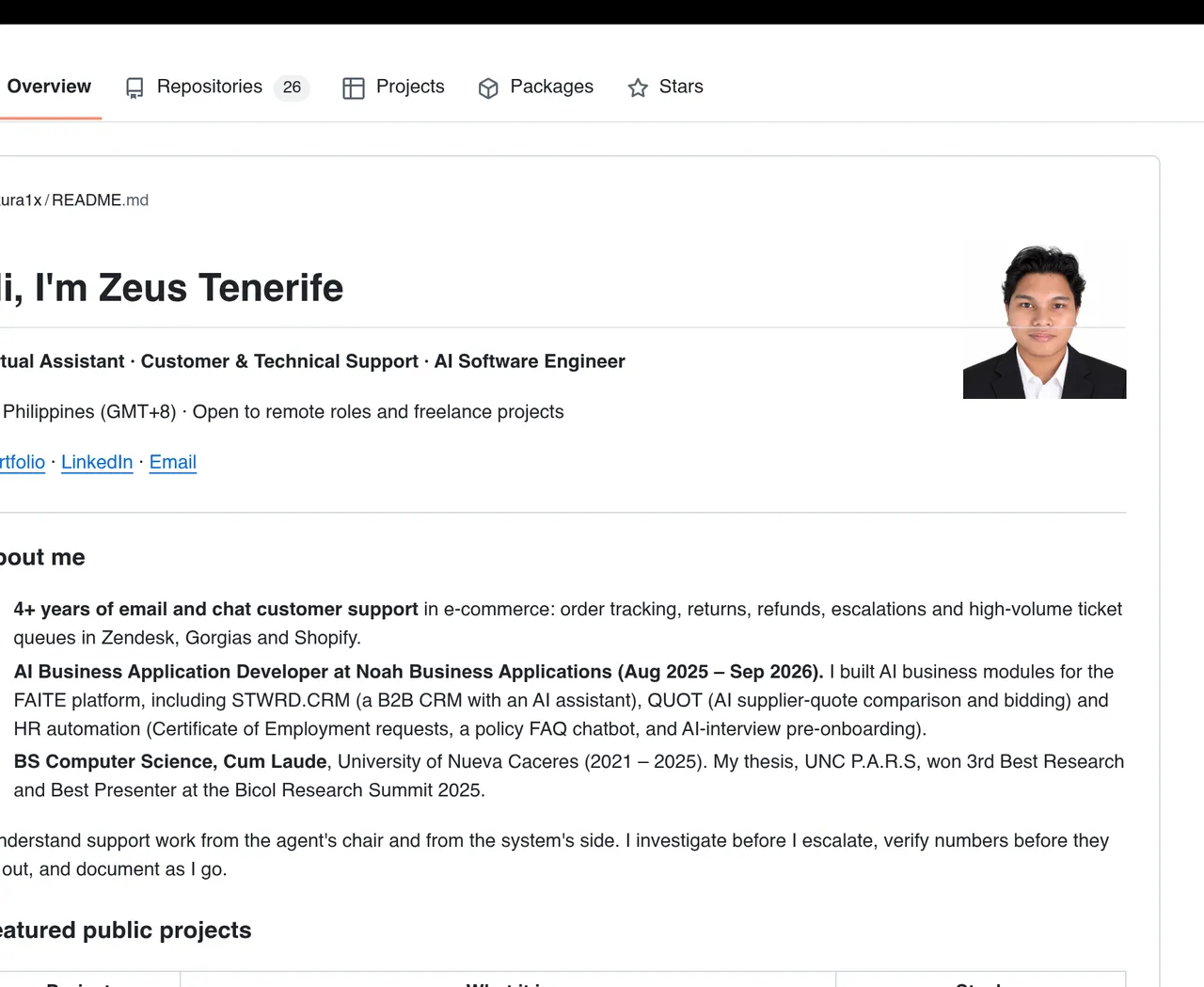Click the "AI Business Application Developer at Noah Business Applications" text
The width and height of the screenshot is (1204, 987).
(x=313, y=672)
